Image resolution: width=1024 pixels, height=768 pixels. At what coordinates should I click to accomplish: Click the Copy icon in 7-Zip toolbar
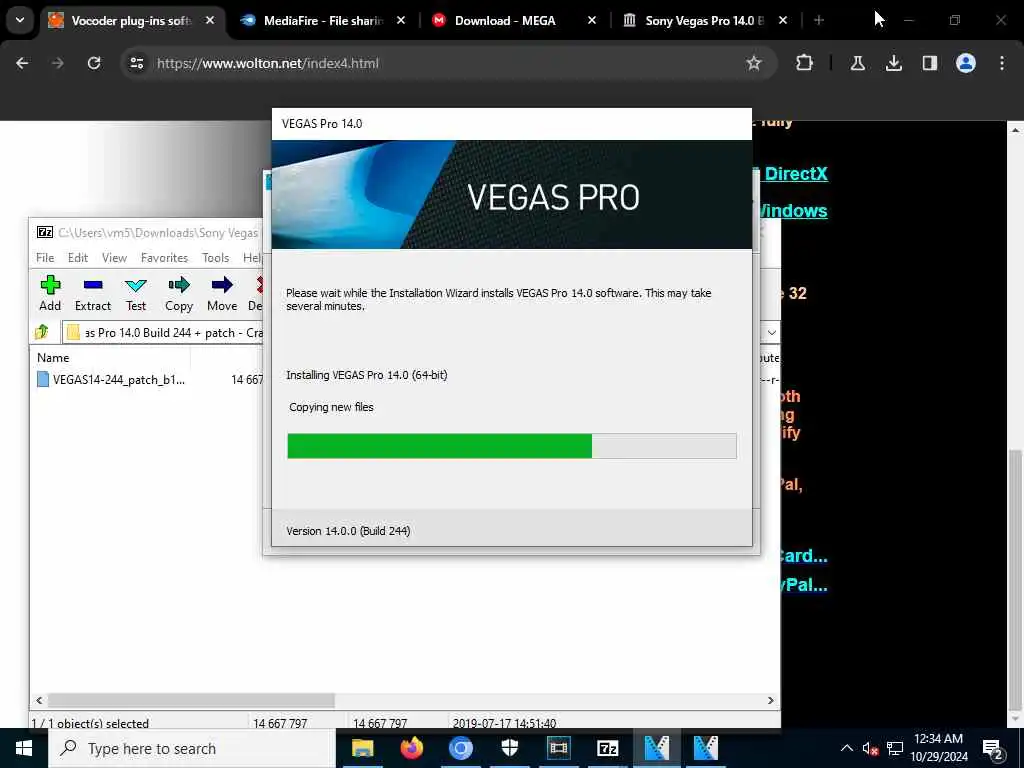[x=179, y=293]
